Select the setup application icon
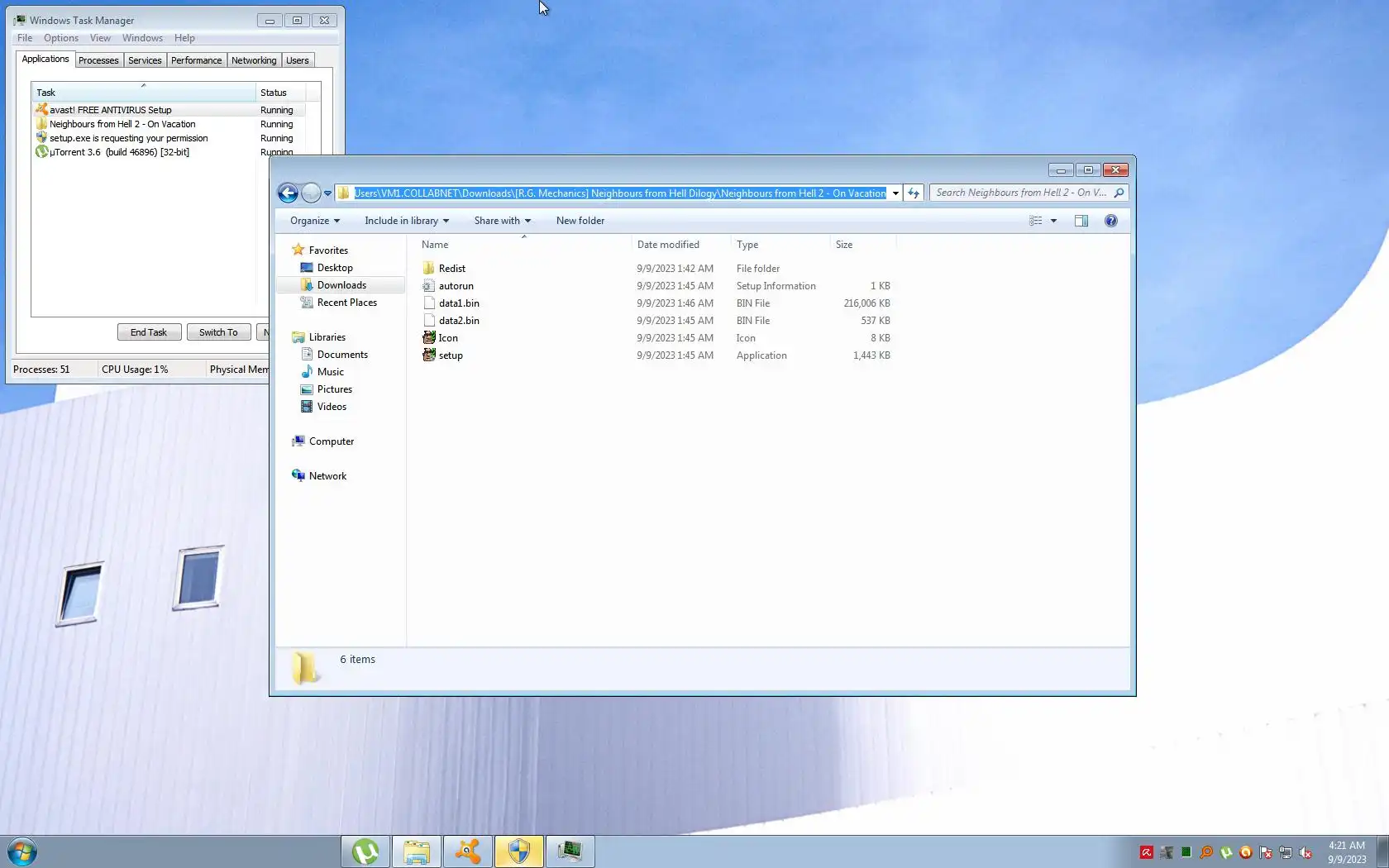The image size is (1389, 868). (x=428, y=355)
